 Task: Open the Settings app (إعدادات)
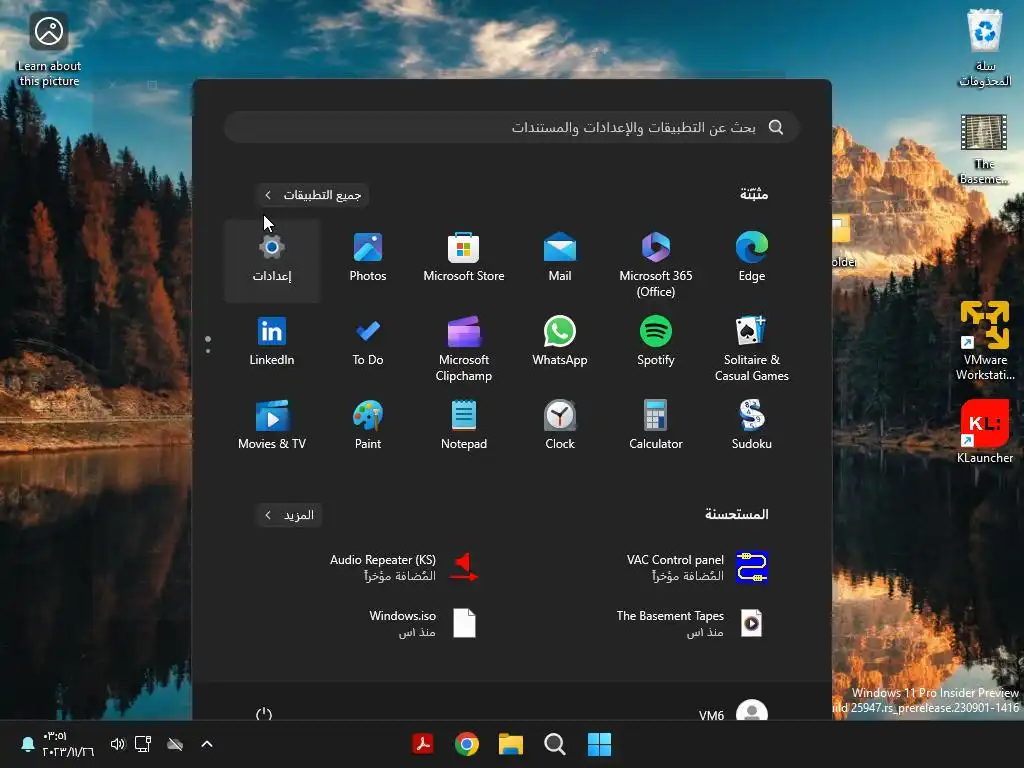(272, 260)
